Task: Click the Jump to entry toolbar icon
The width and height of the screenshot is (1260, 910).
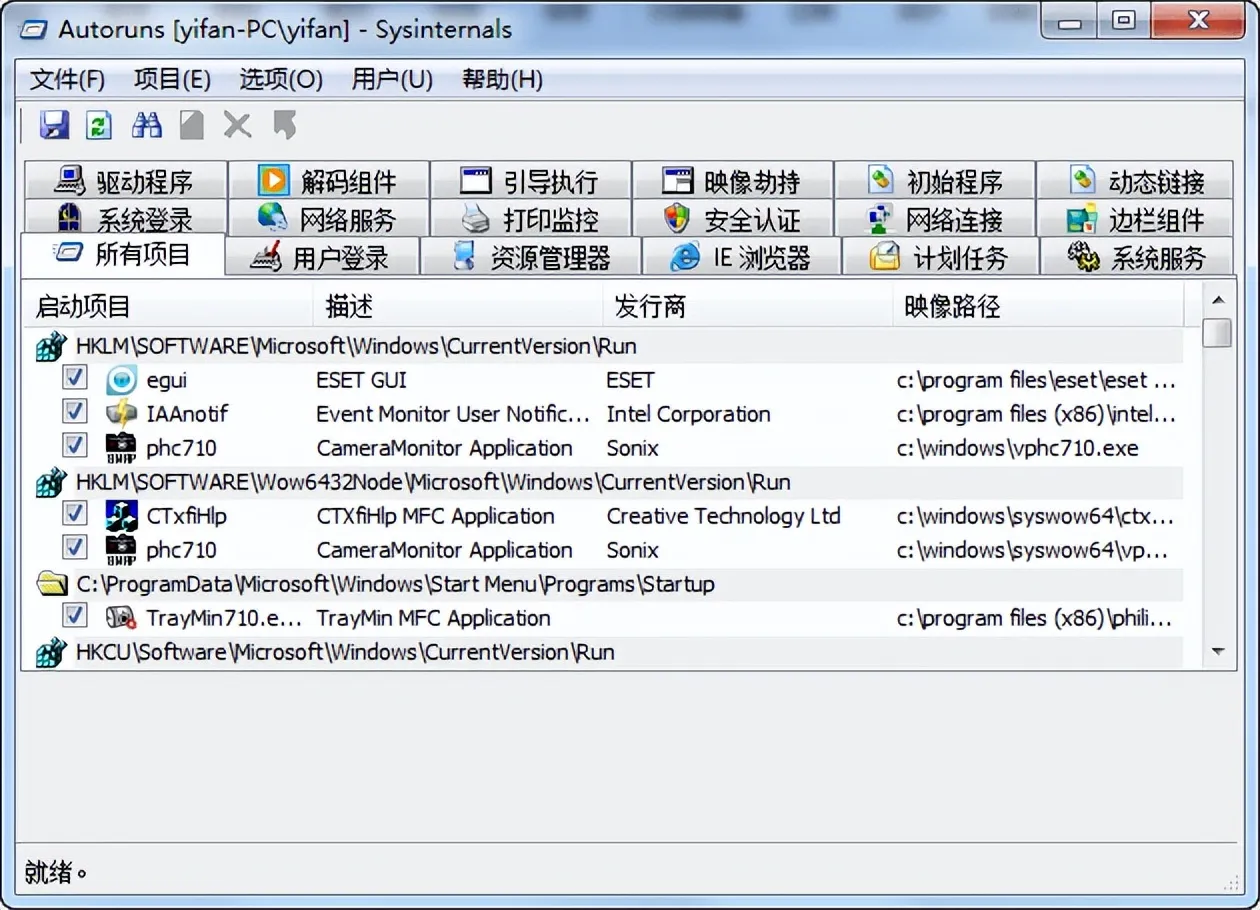Action: 285,125
